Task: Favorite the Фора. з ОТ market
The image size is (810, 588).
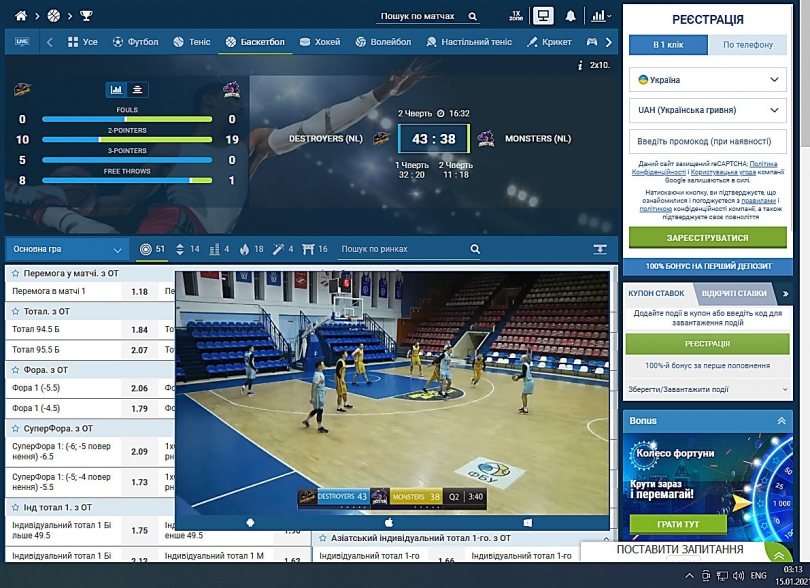Action: (x=15, y=370)
